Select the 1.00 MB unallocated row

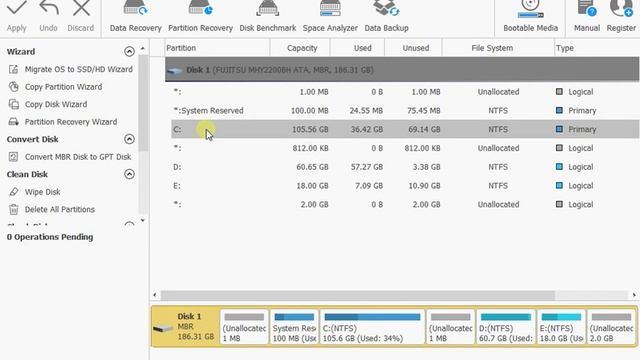[405, 92]
